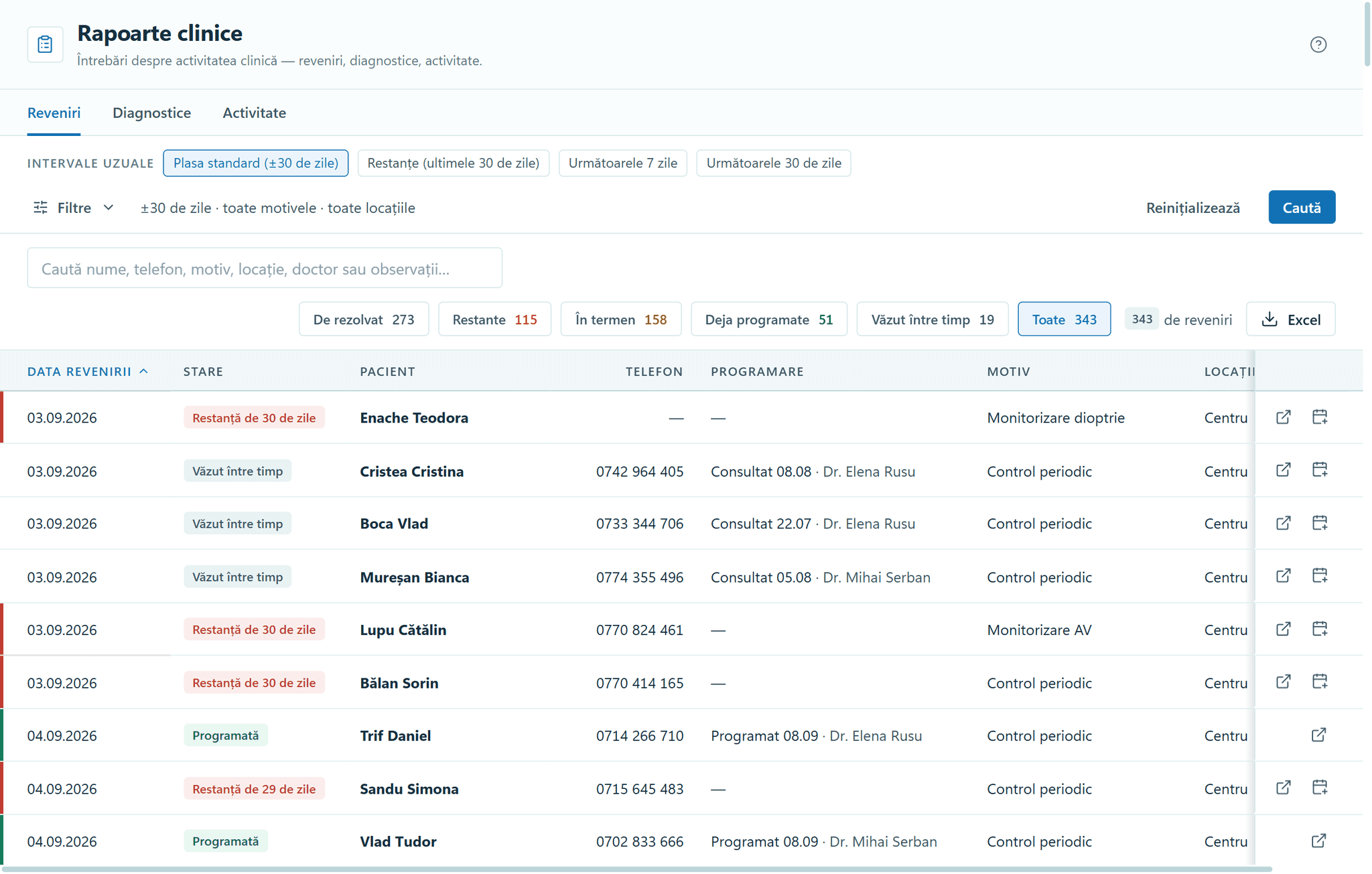
Task: Schedule Mureșan Bianca with the calendar icon
Action: [x=1320, y=576]
